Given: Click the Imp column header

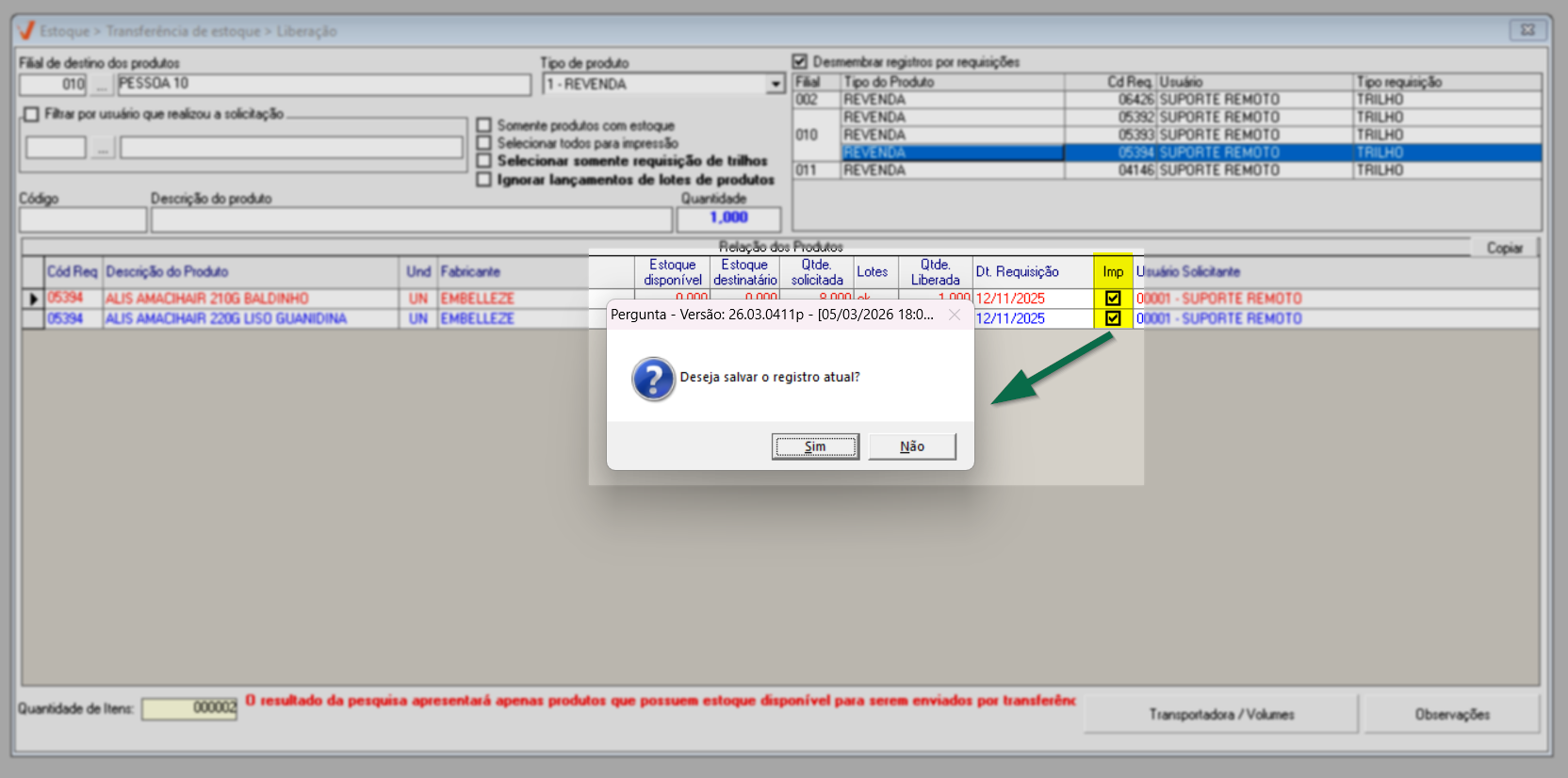Looking at the screenshot, I should coord(1113,271).
